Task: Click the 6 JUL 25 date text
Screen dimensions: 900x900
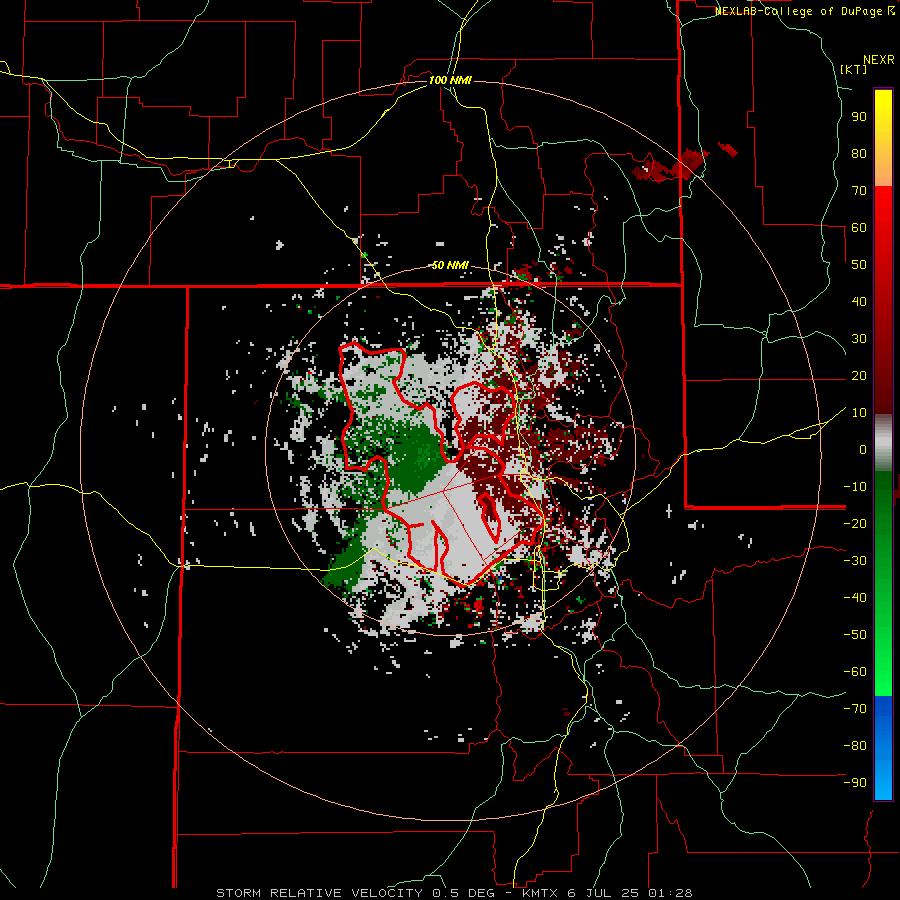Action: point(605,893)
